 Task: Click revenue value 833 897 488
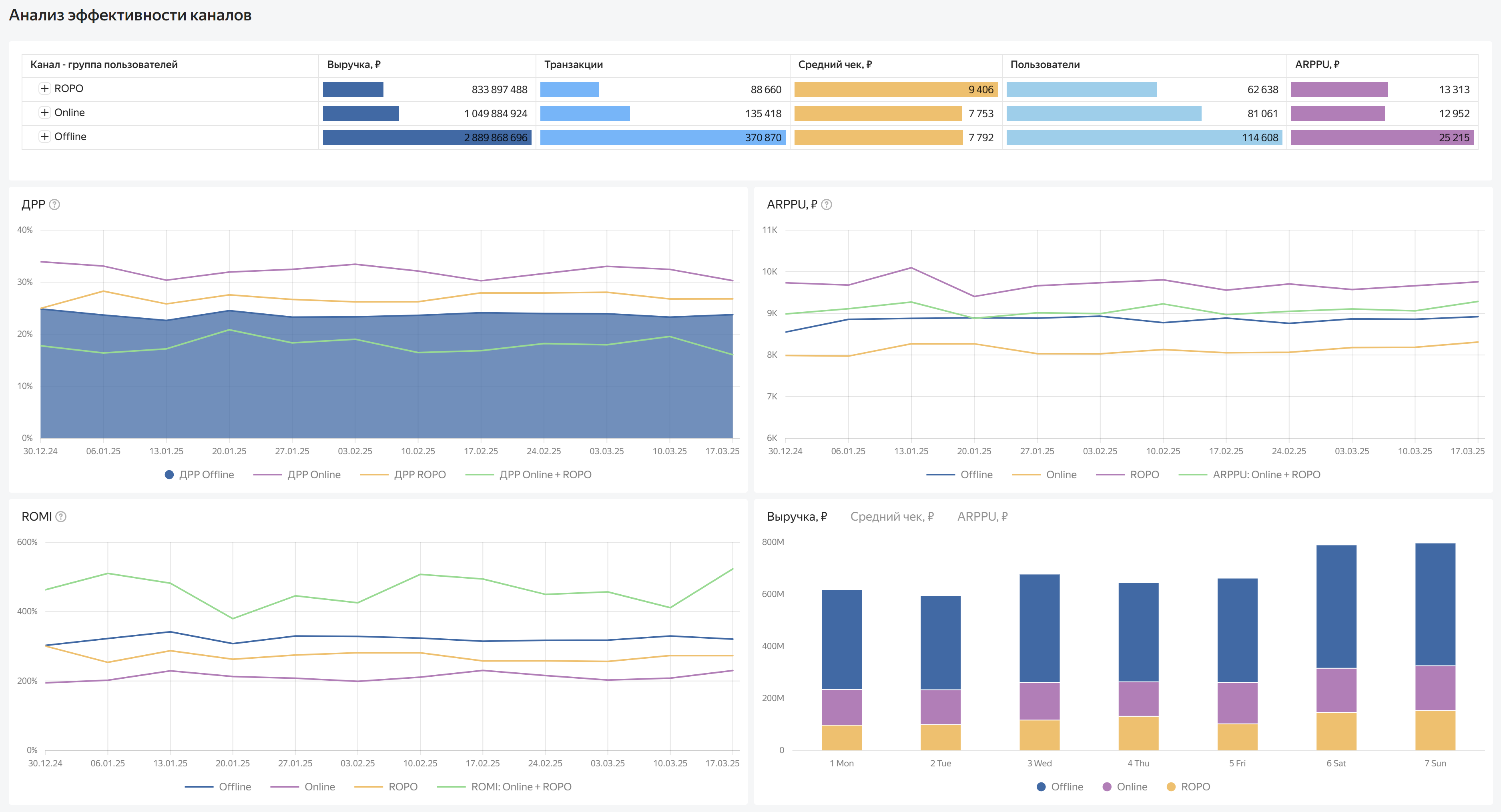tap(500, 90)
